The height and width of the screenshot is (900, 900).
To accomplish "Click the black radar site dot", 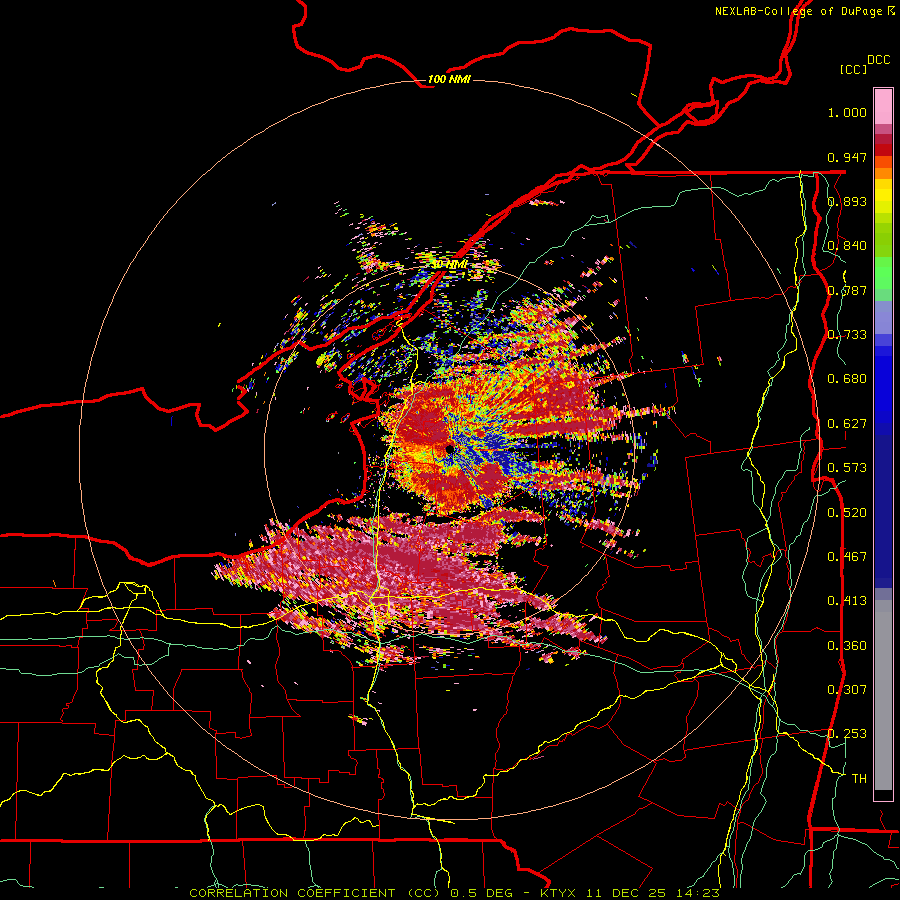I will 449,449.
